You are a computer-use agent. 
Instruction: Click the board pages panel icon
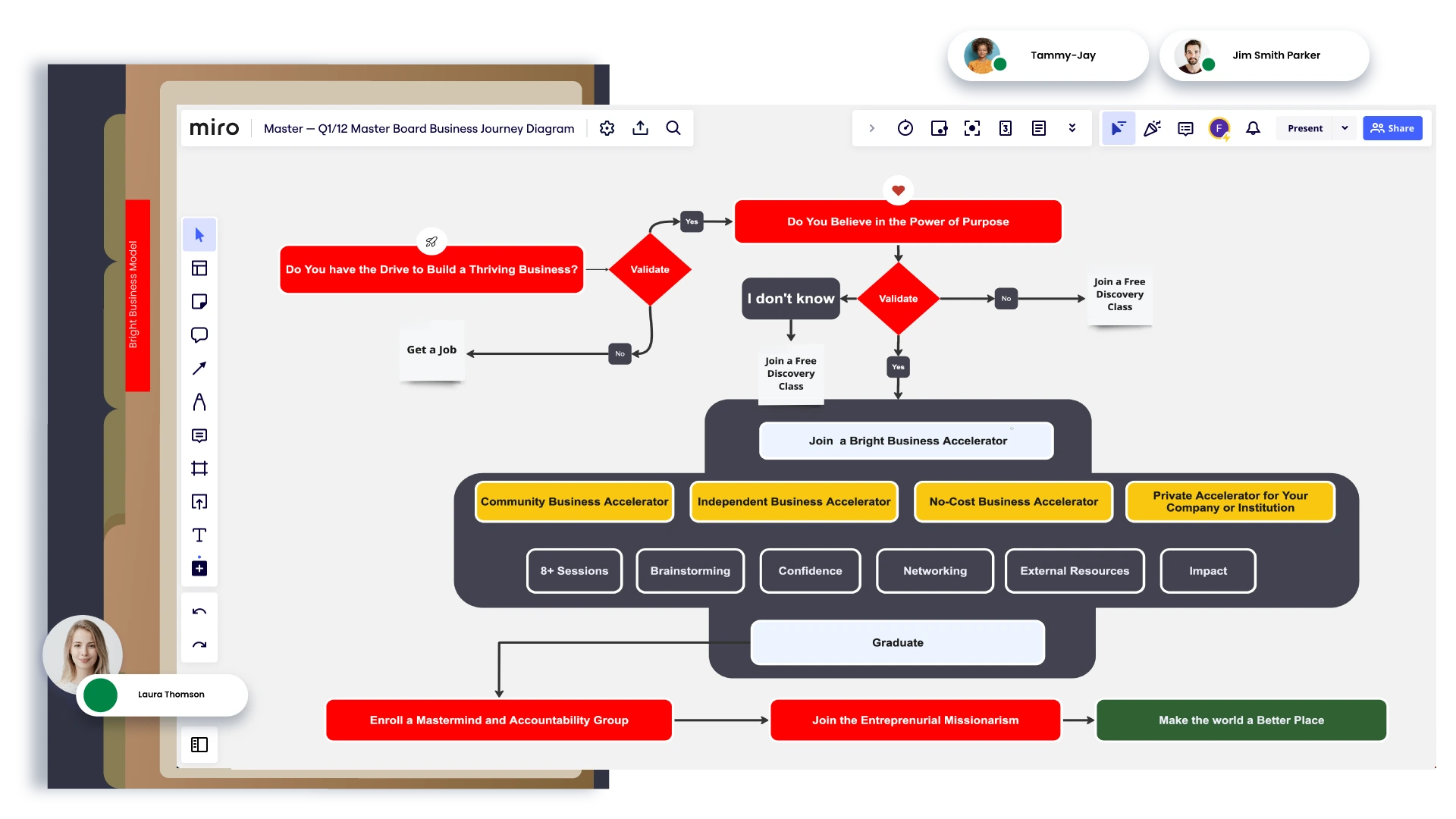199,745
